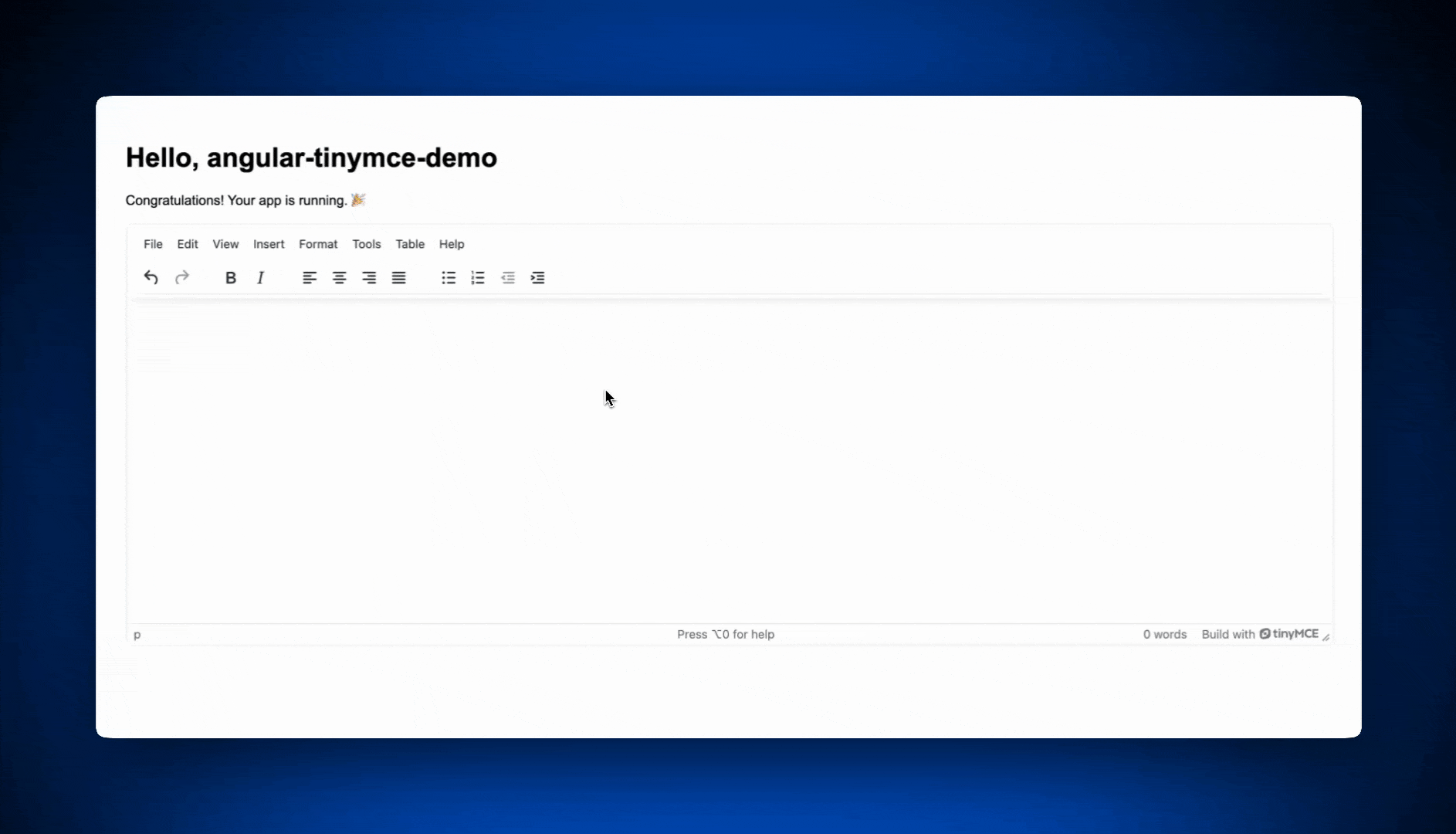Open the Tools menu
This screenshot has height=834, width=1456.
(367, 244)
